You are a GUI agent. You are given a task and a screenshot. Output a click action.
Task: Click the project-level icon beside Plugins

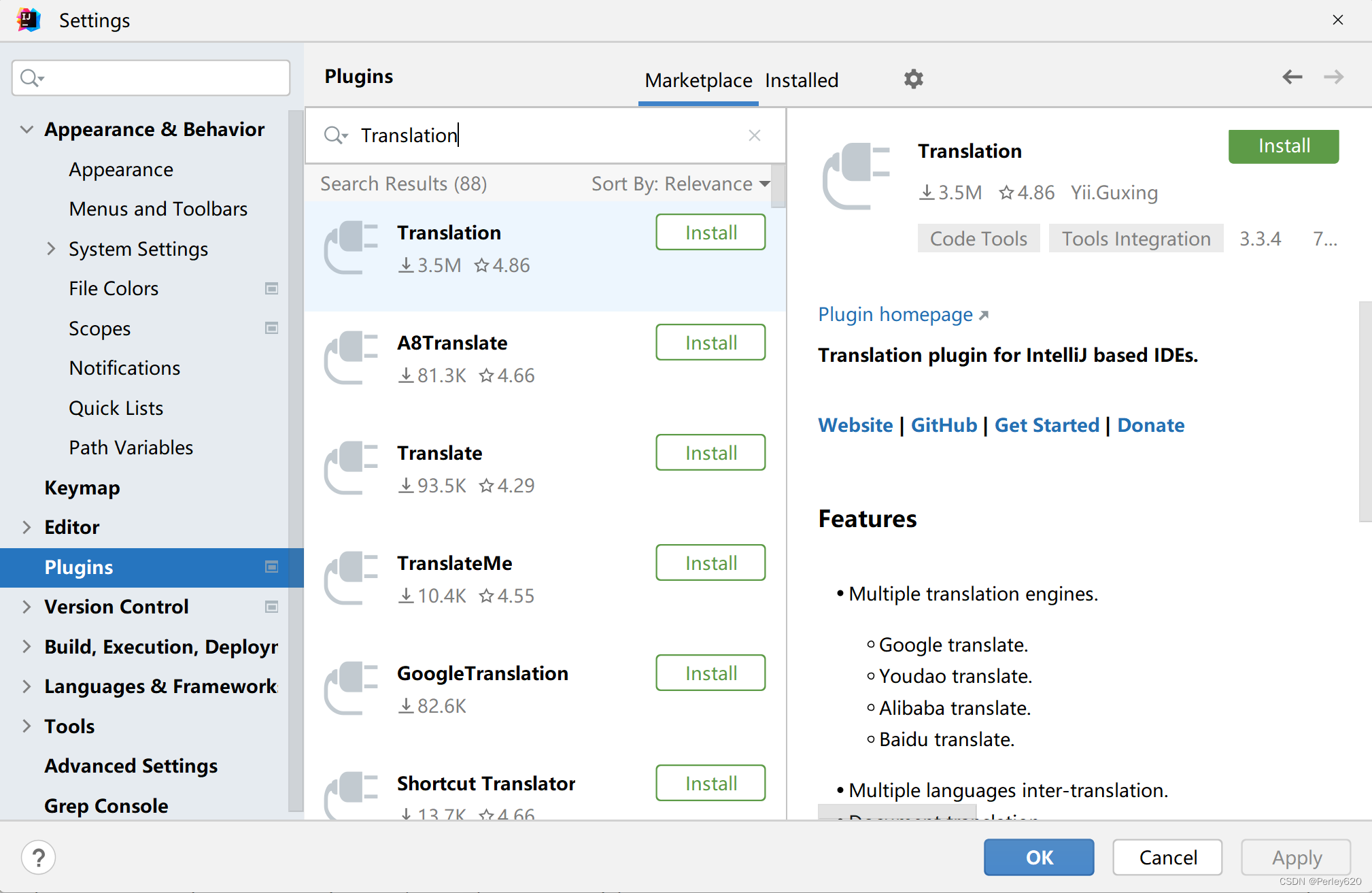coord(271,567)
